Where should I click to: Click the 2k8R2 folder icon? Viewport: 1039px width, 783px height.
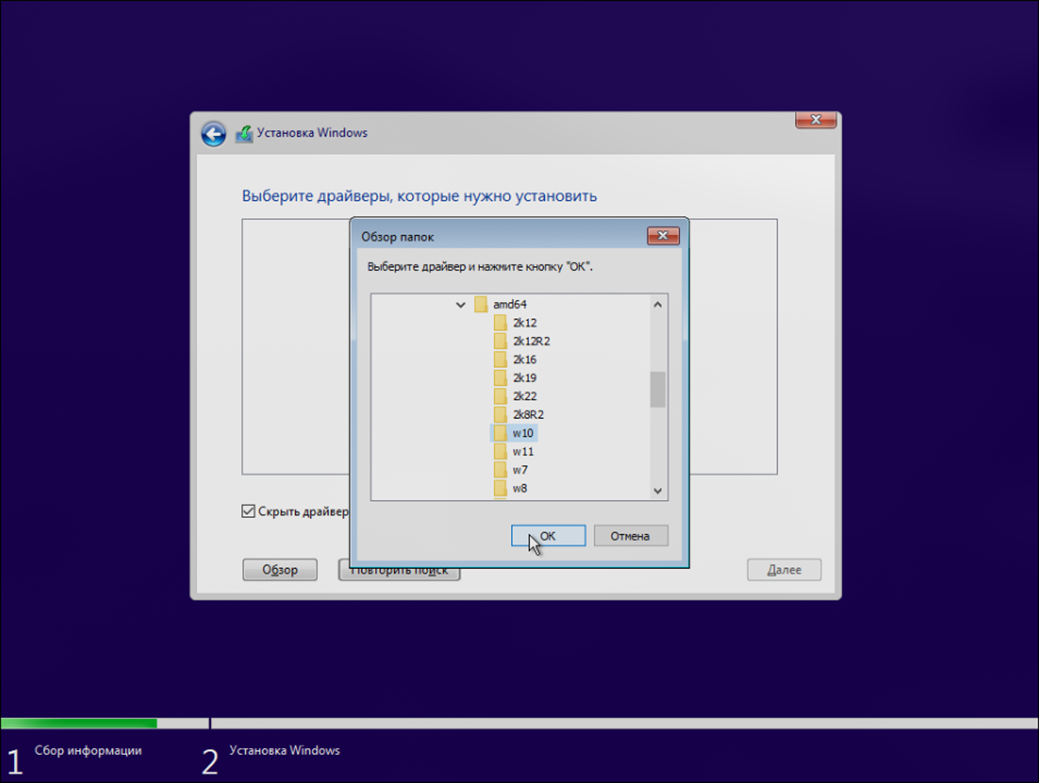tap(500, 415)
